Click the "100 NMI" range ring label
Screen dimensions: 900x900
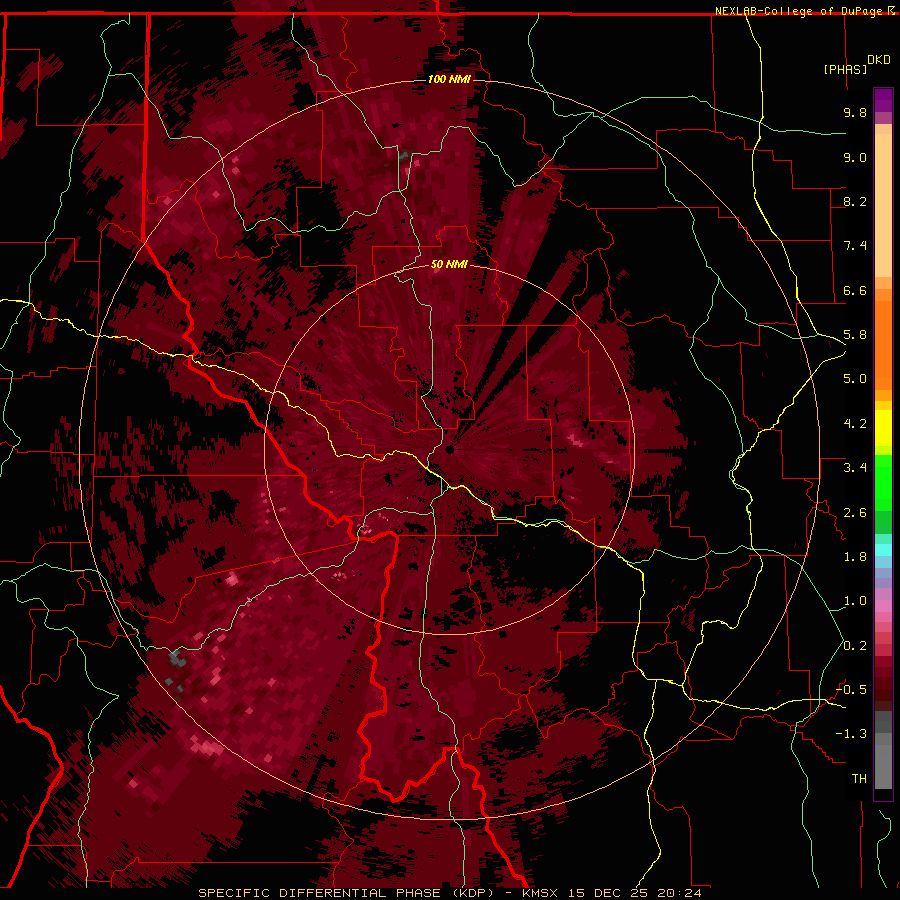point(449,79)
